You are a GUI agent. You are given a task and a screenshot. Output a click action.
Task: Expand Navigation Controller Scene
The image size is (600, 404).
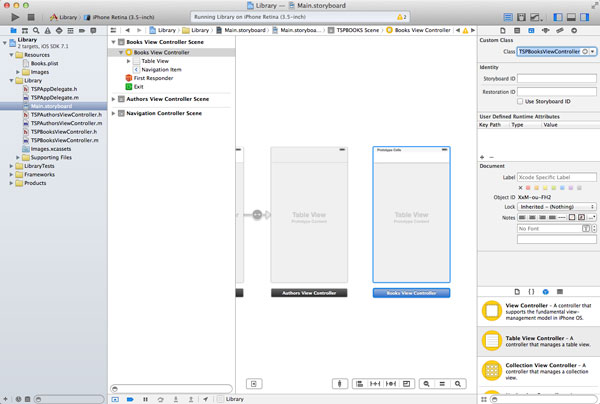[113, 113]
